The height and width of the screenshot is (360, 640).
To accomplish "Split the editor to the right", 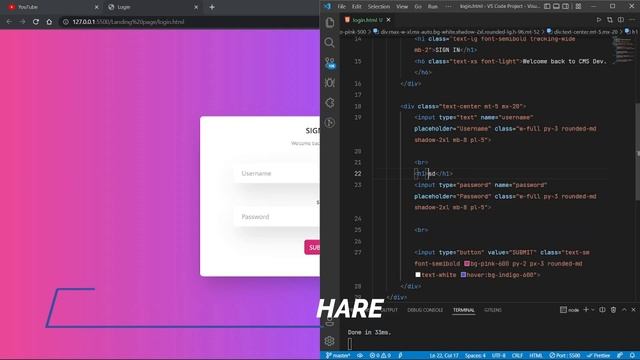I will (621, 20).
